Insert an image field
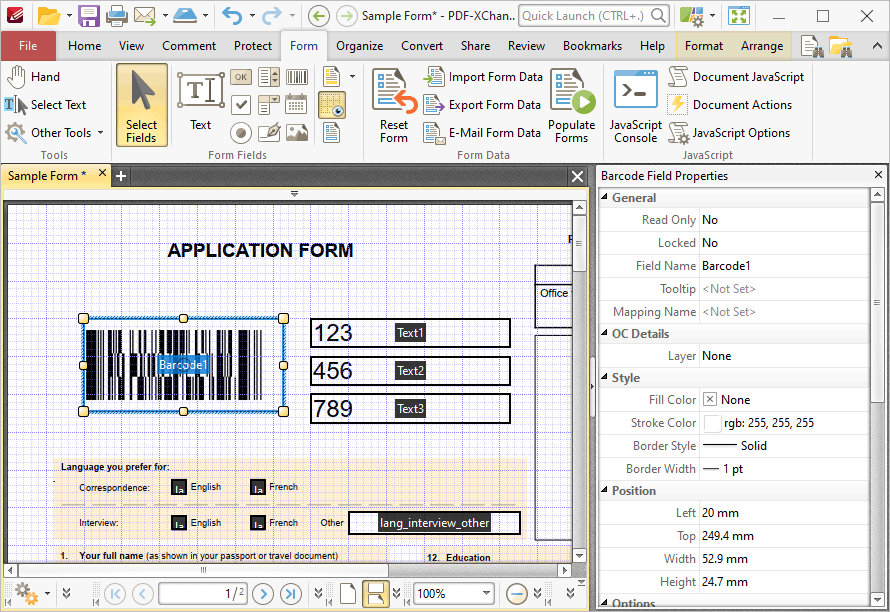This screenshot has height=612, width=890. point(297,133)
